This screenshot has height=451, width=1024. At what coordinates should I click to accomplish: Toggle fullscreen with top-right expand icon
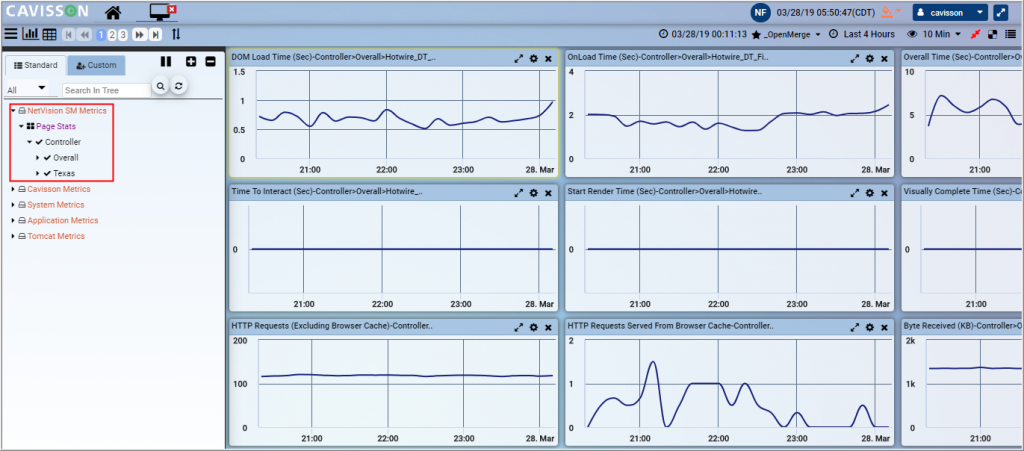(x=1000, y=12)
